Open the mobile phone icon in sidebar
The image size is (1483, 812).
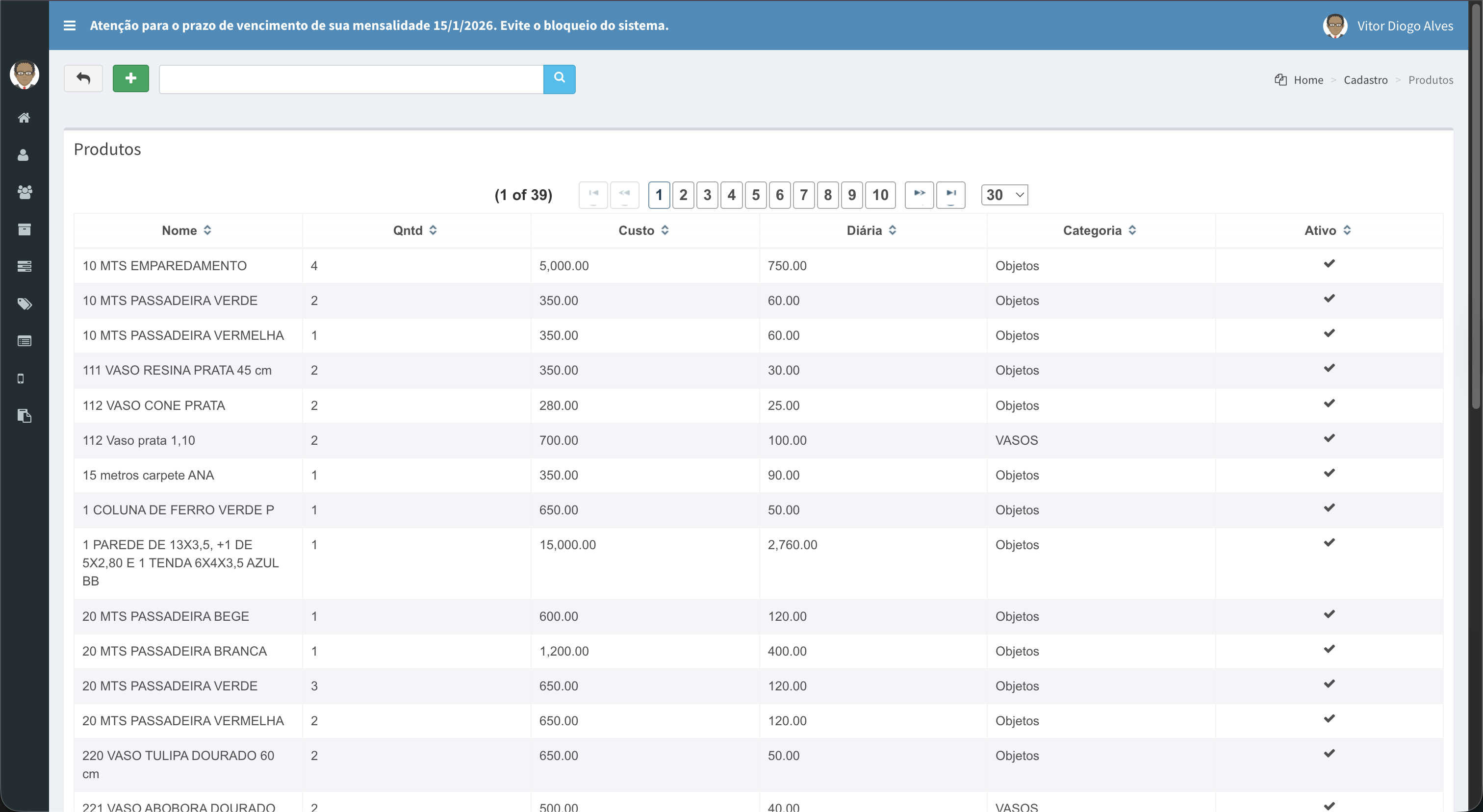21,379
